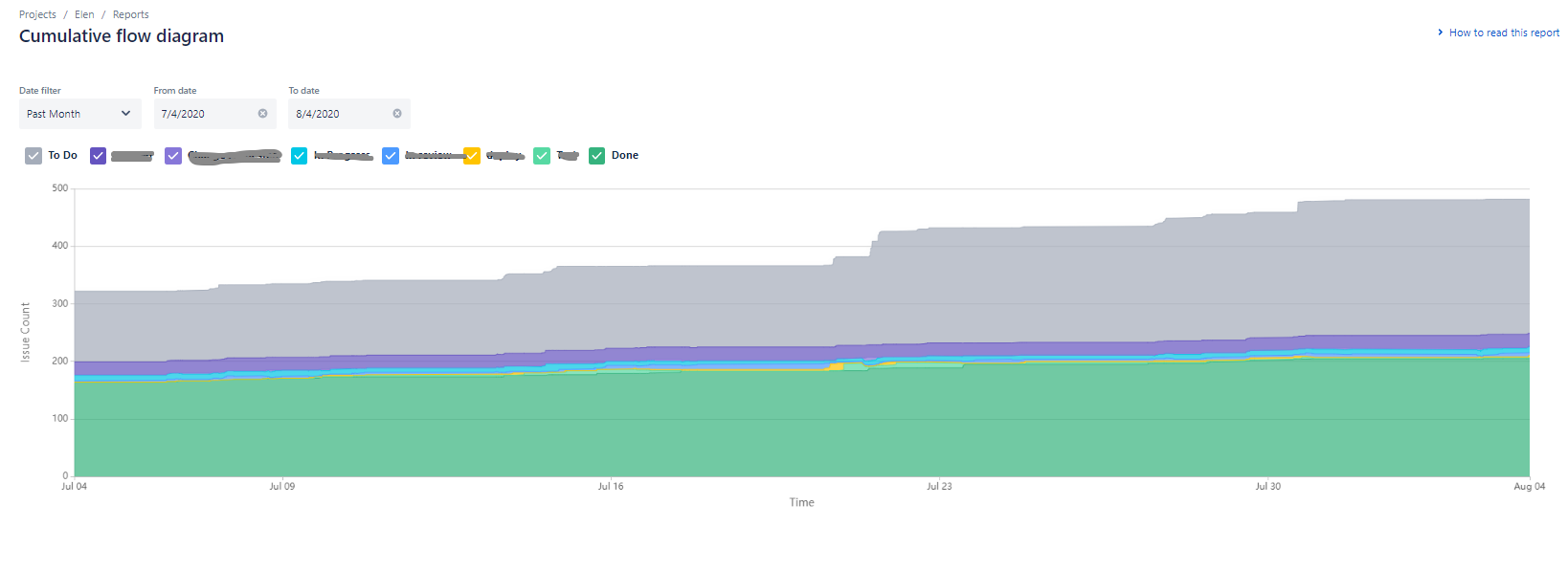
Task: Uncheck the Done status checkbox
Action: tap(597, 156)
